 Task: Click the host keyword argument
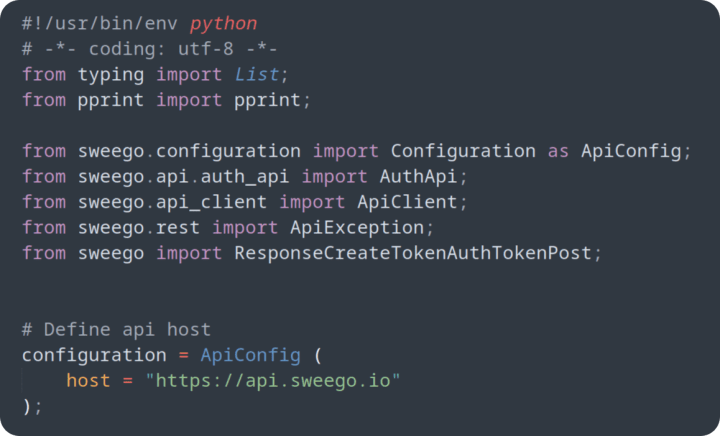(88, 380)
